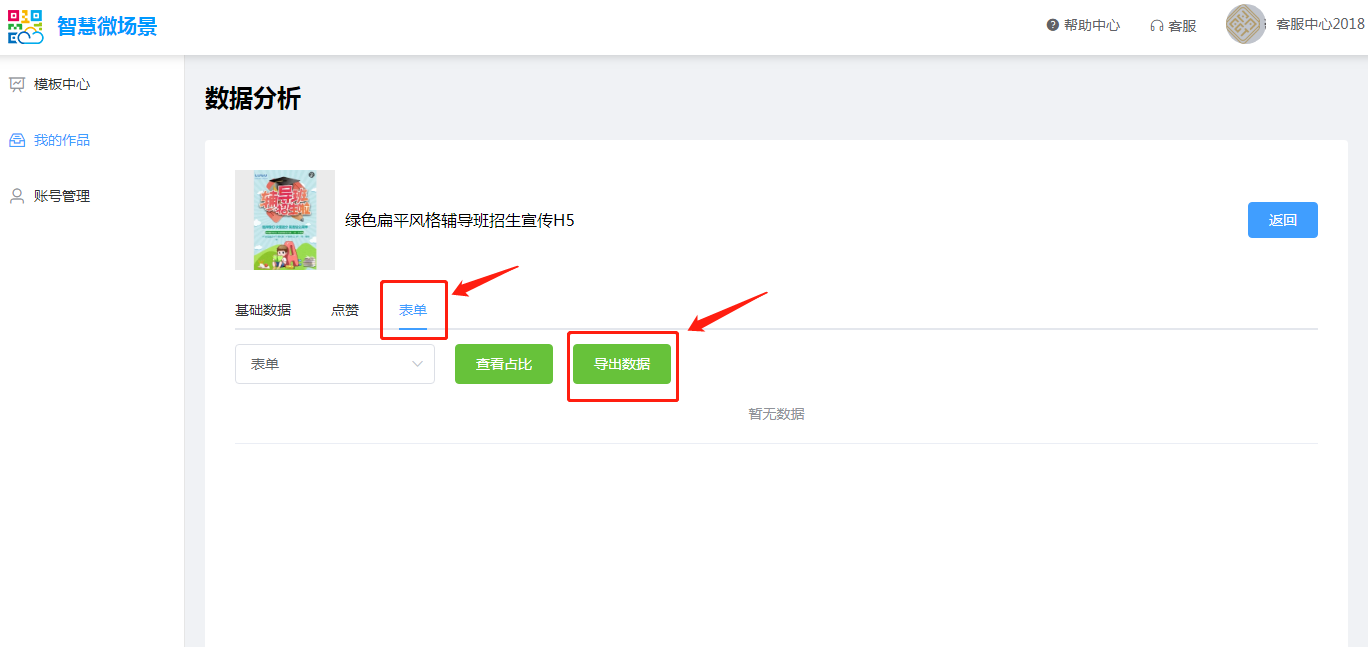Click the blue 返回 button
Screen dimensions: 1368x647
pos(1283,220)
